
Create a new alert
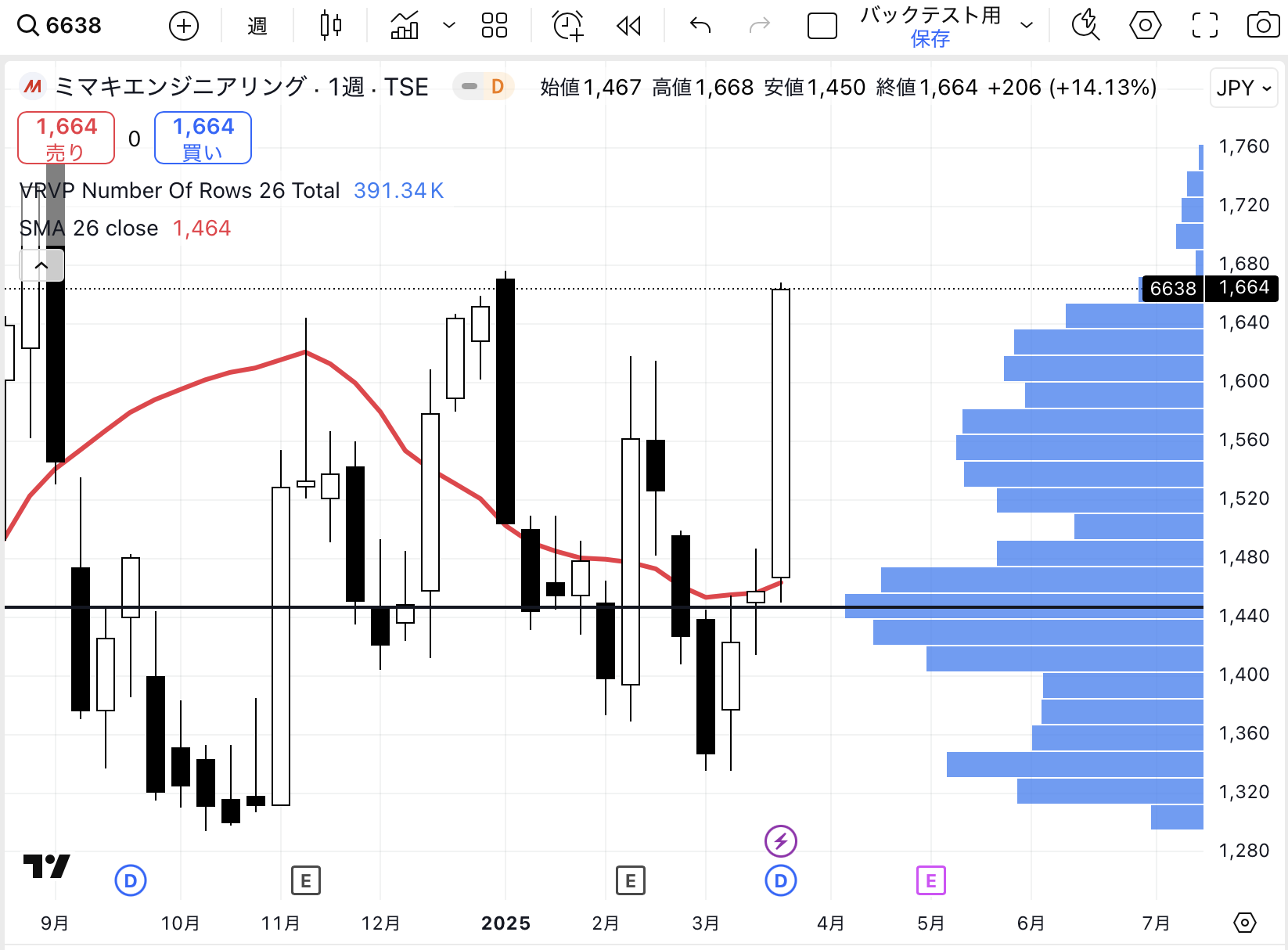[568, 26]
